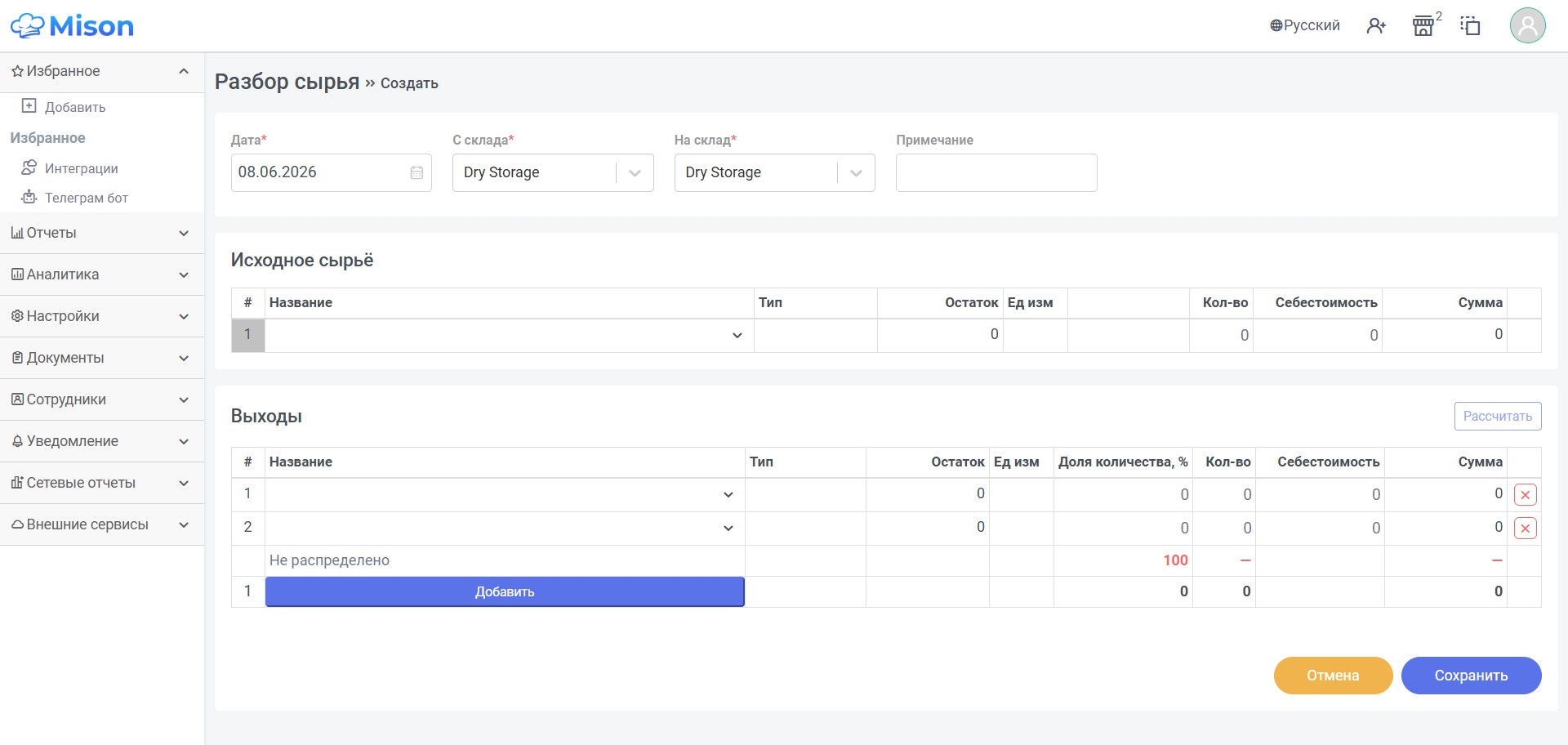
Task: Open outputs row 2 name dropdown
Action: (505, 528)
